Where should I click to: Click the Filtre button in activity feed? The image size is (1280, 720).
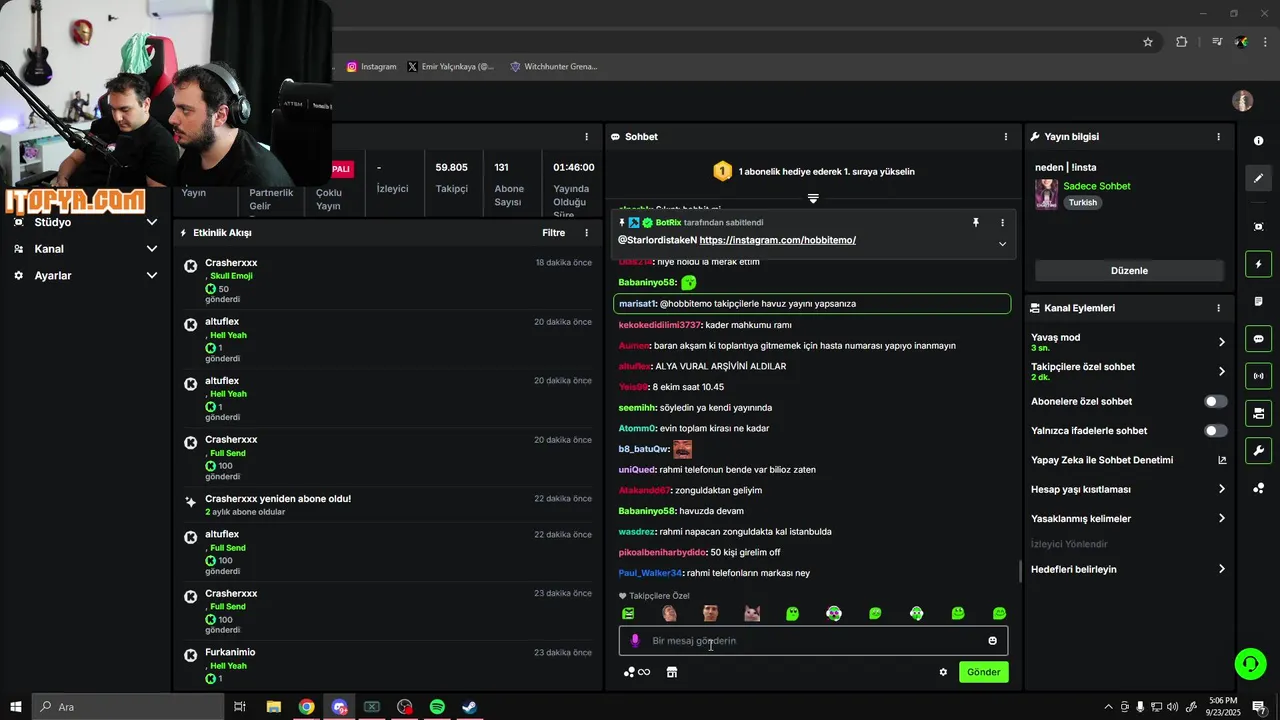(553, 233)
